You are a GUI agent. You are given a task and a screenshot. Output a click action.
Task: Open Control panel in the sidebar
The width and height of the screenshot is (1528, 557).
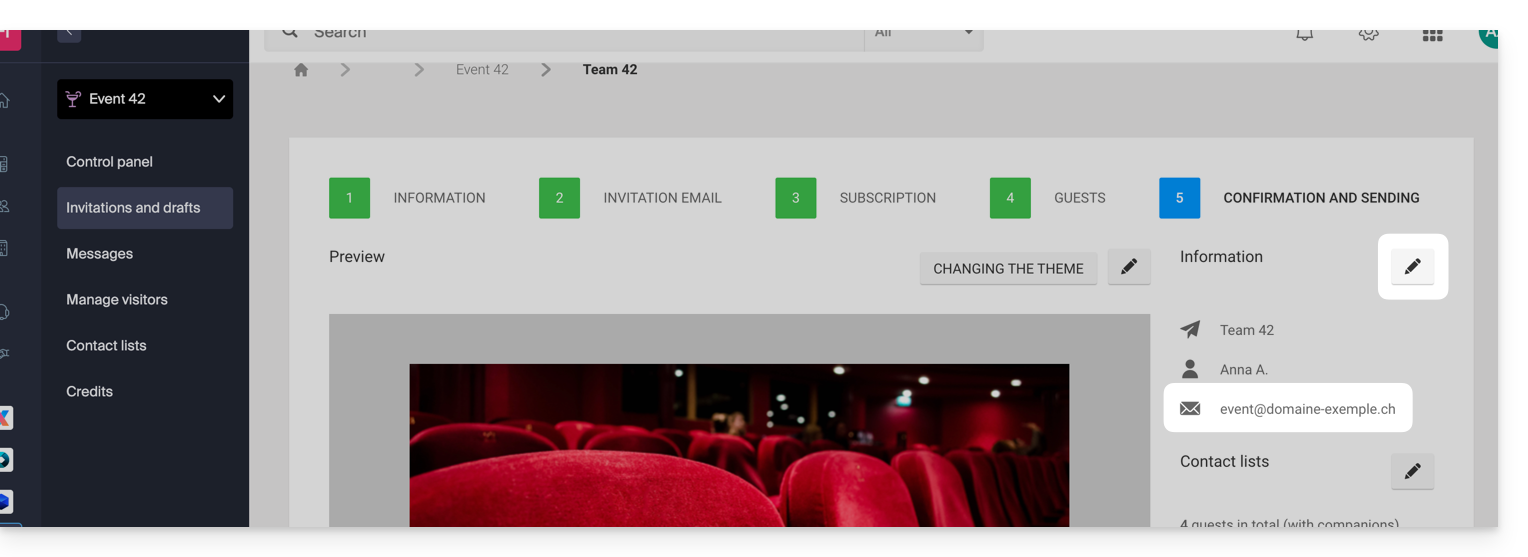[109, 162]
